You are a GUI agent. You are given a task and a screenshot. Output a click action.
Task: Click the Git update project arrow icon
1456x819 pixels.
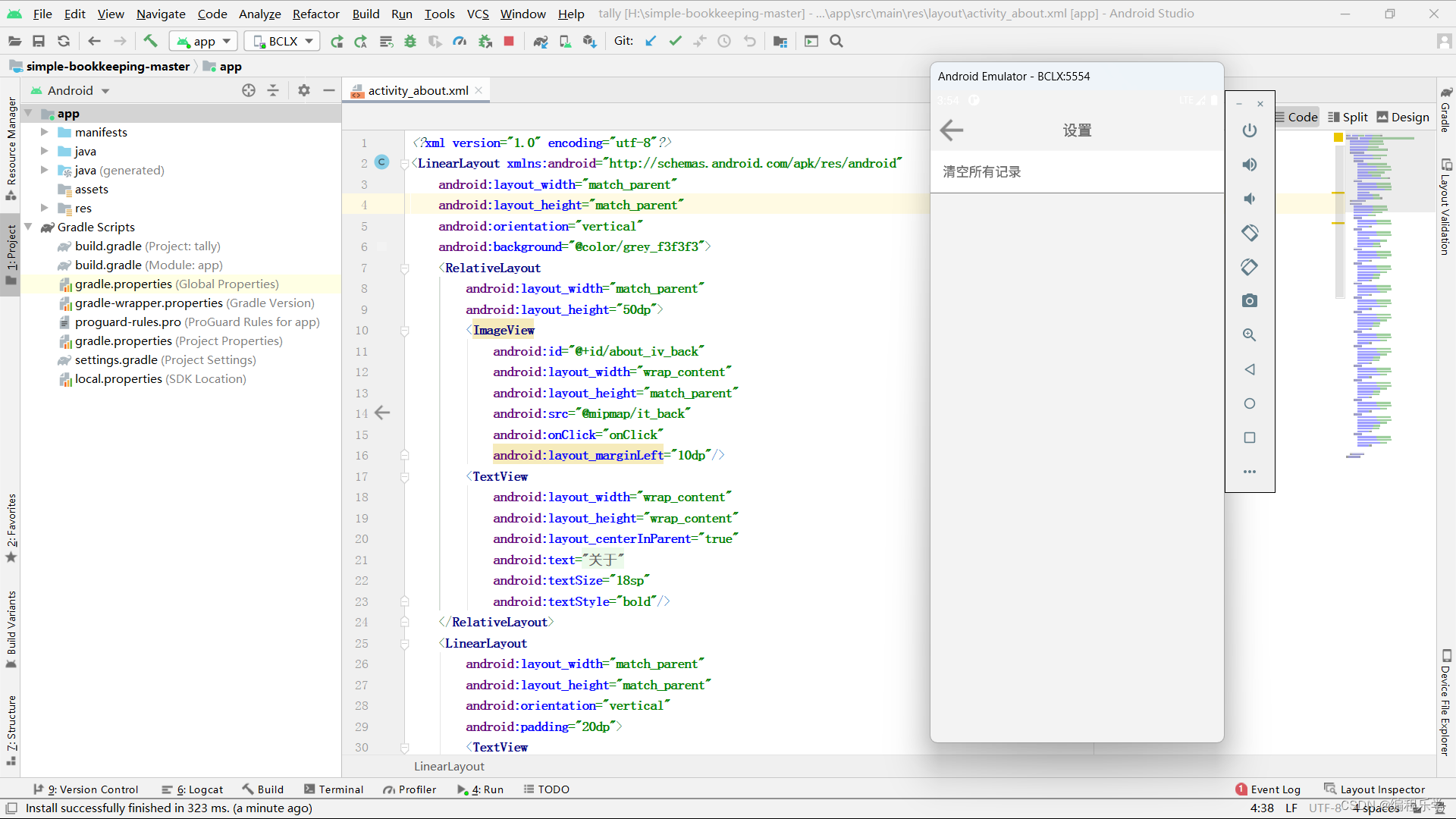coord(651,42)
